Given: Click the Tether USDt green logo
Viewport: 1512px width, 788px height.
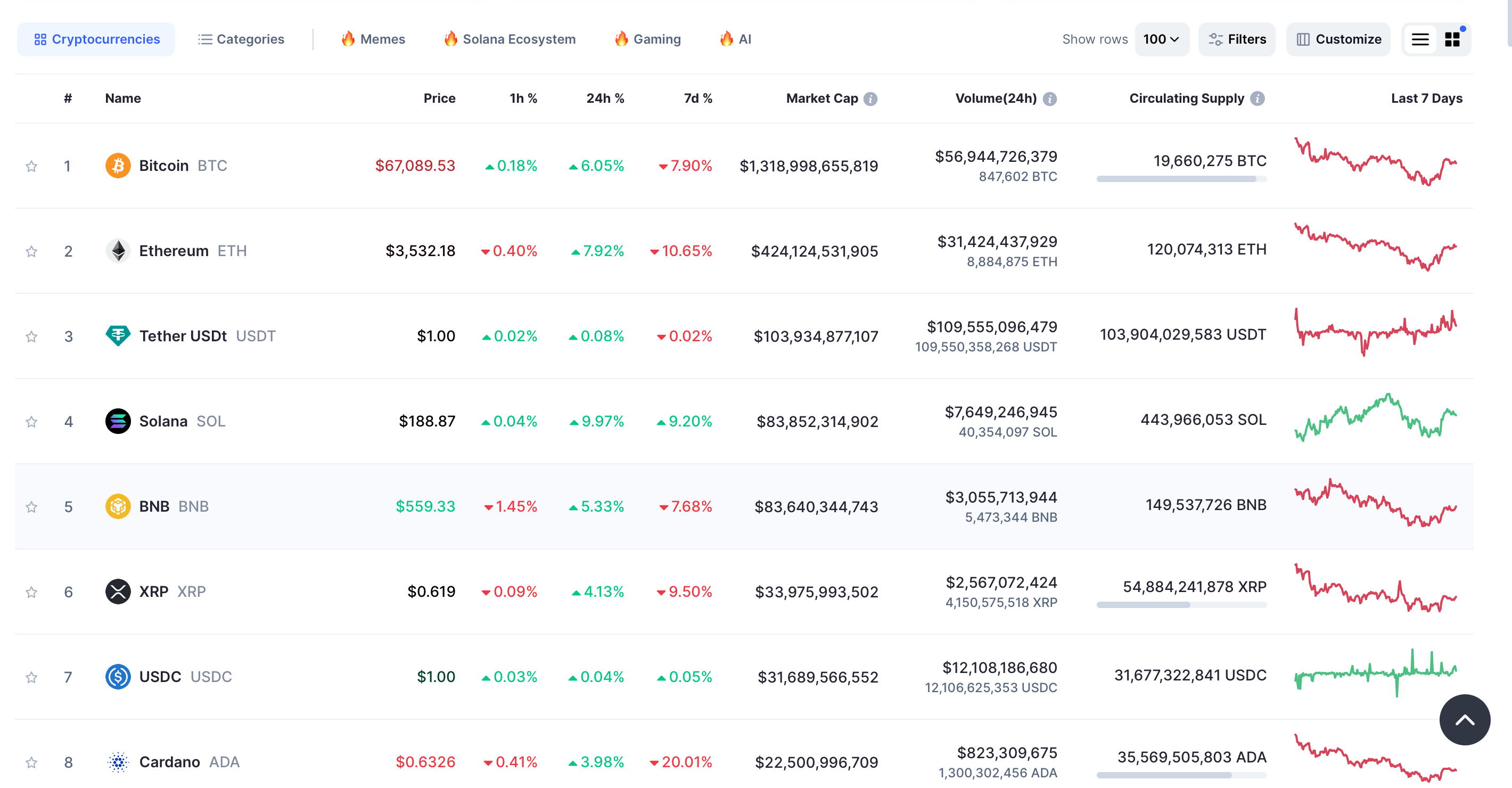Looking at the screenshot, I should coord(118,336).
